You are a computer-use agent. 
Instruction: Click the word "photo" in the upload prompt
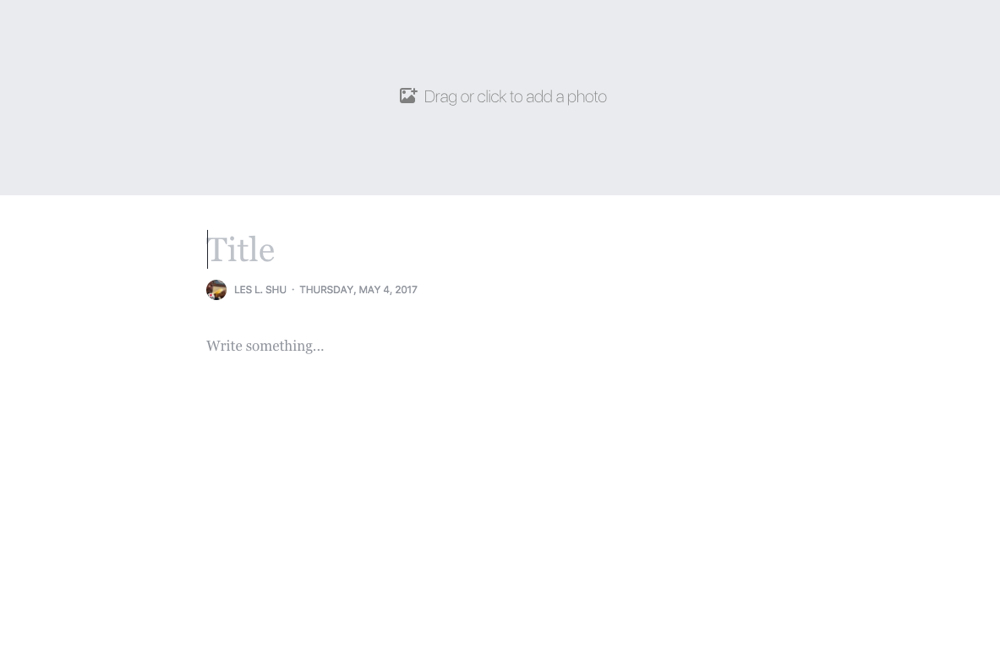pos(587,97)
